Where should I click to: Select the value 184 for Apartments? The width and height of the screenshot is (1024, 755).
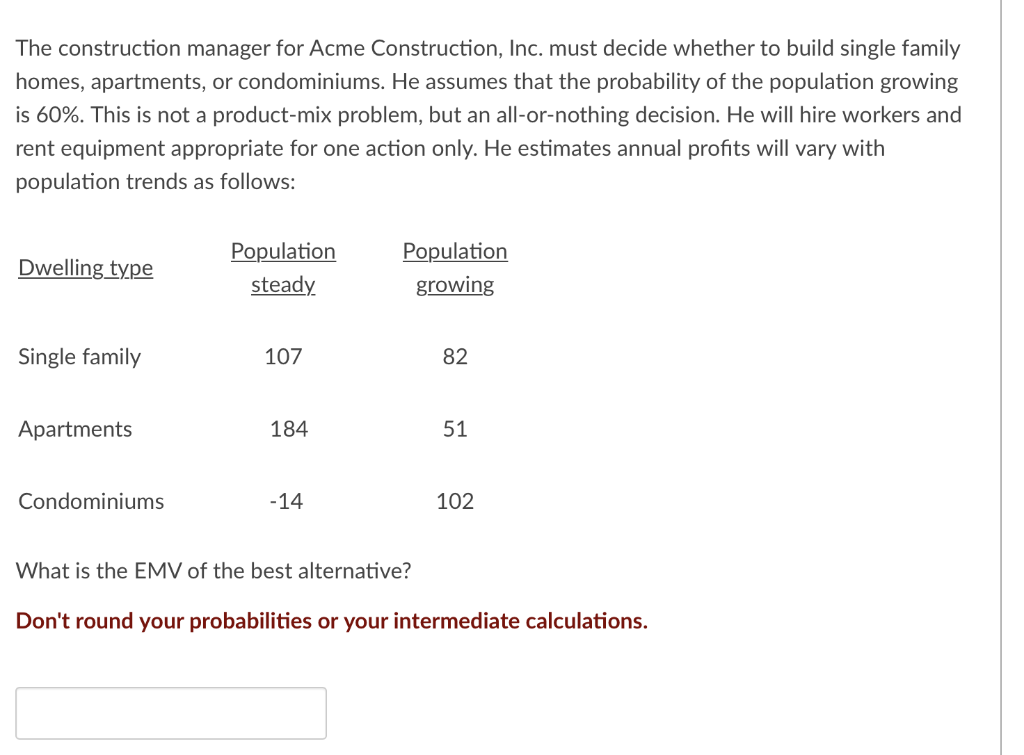point(289,429)
